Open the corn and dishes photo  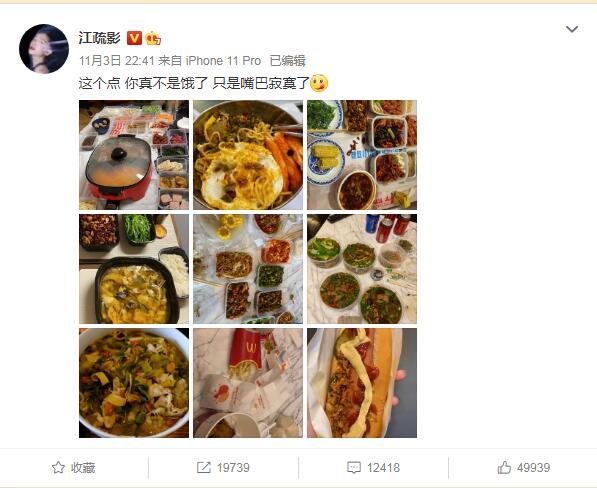click(x=362, y=155)
